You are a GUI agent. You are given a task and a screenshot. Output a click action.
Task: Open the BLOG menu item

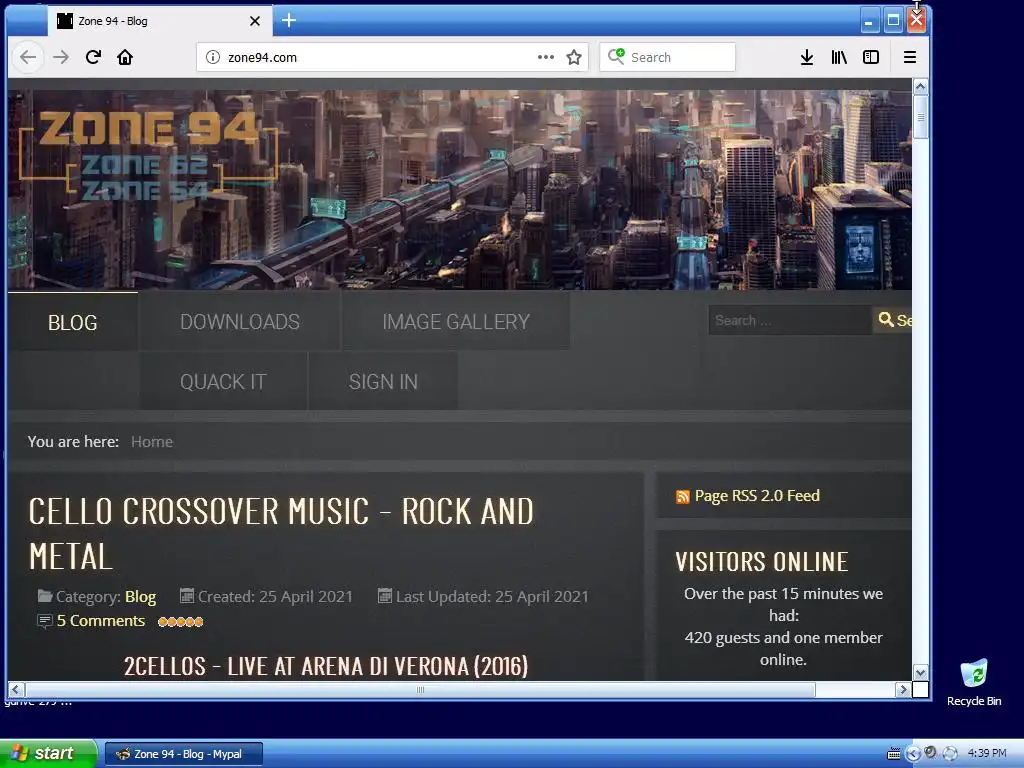72,323
